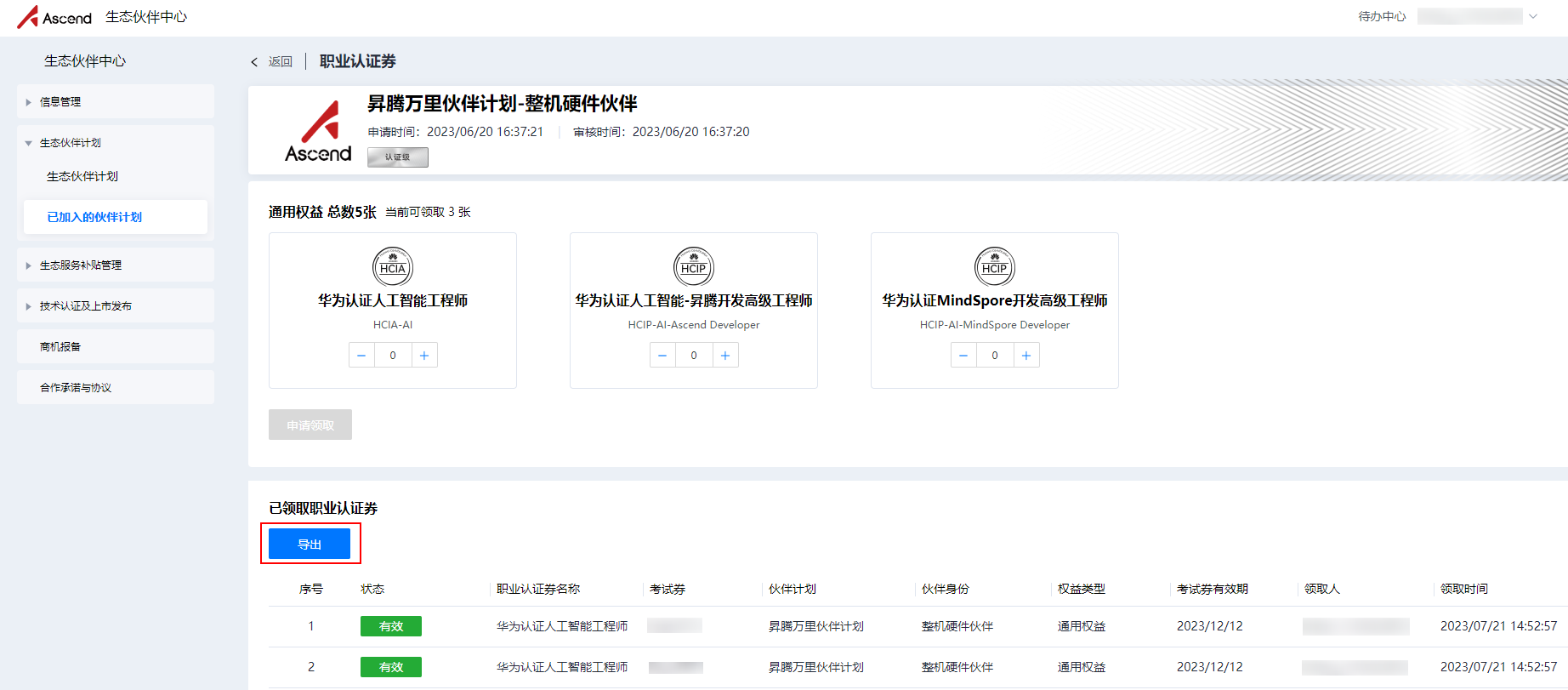Decrease HCIP-AI-Ascend Developer quantity
The width and height of the screenshot is (1568, 690).
click(662, 356)
